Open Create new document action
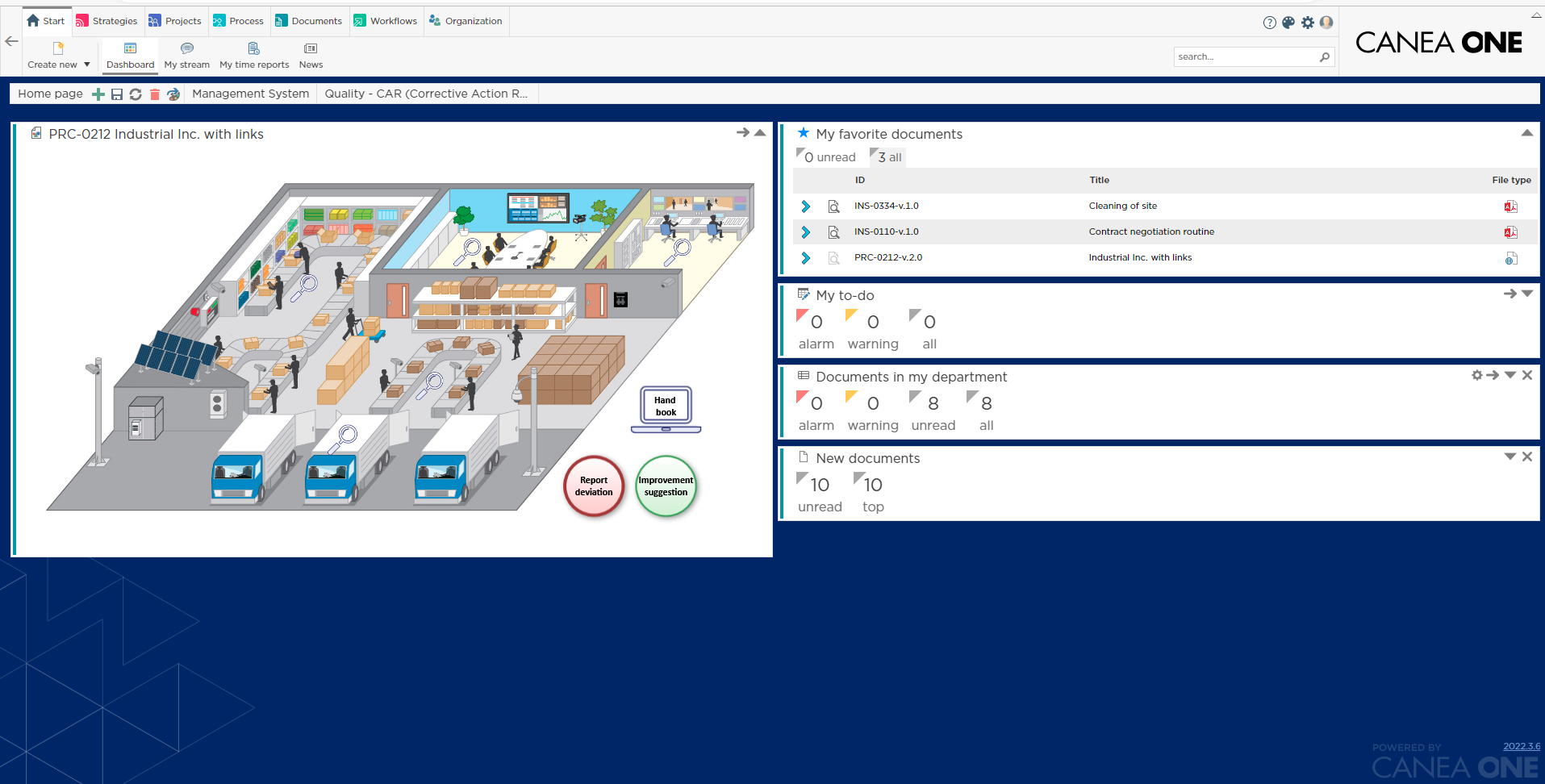 click(x=52, y=55)
